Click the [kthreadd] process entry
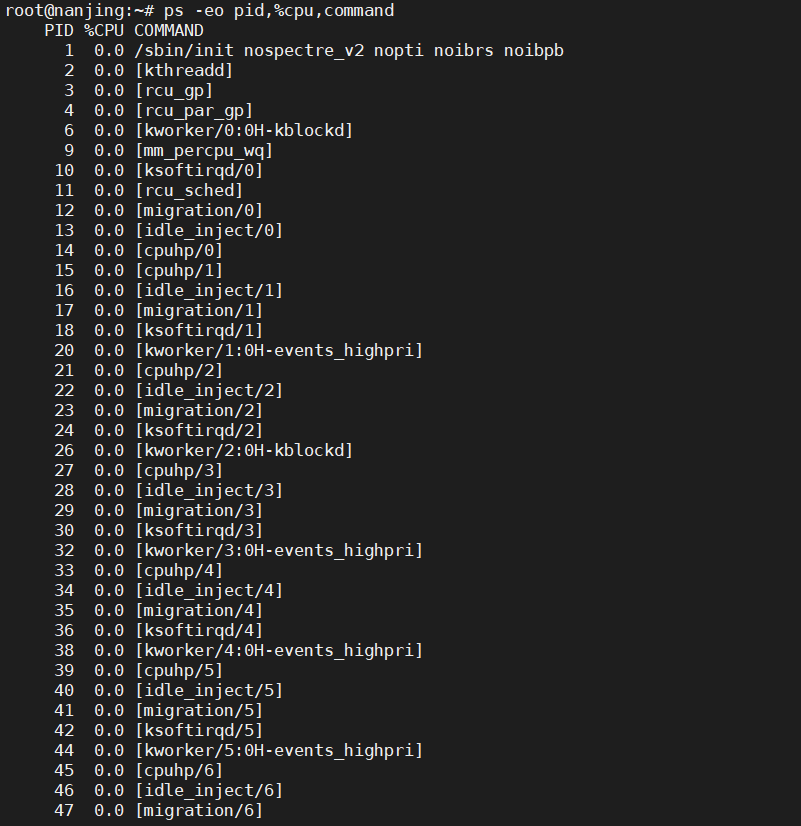Screen dimensions: 801x826 [x=184, y=71]
